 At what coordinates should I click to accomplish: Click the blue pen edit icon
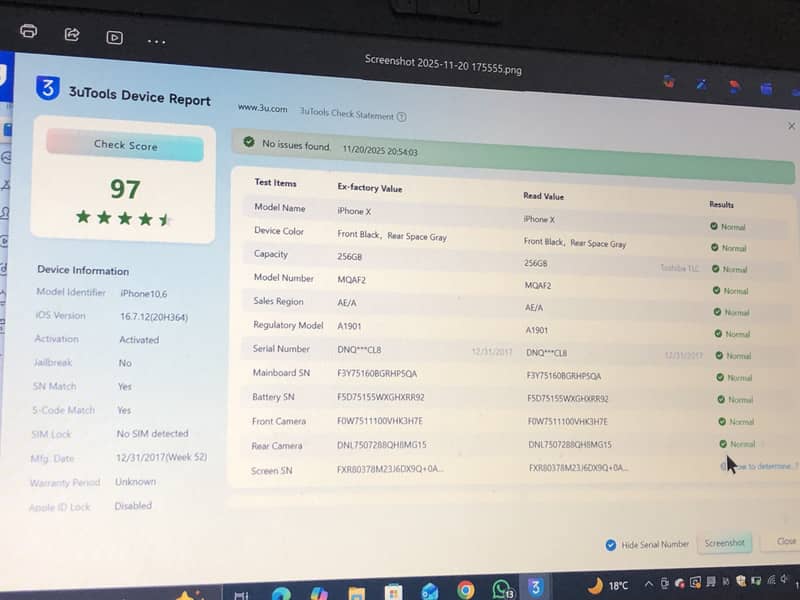[702, 84]
